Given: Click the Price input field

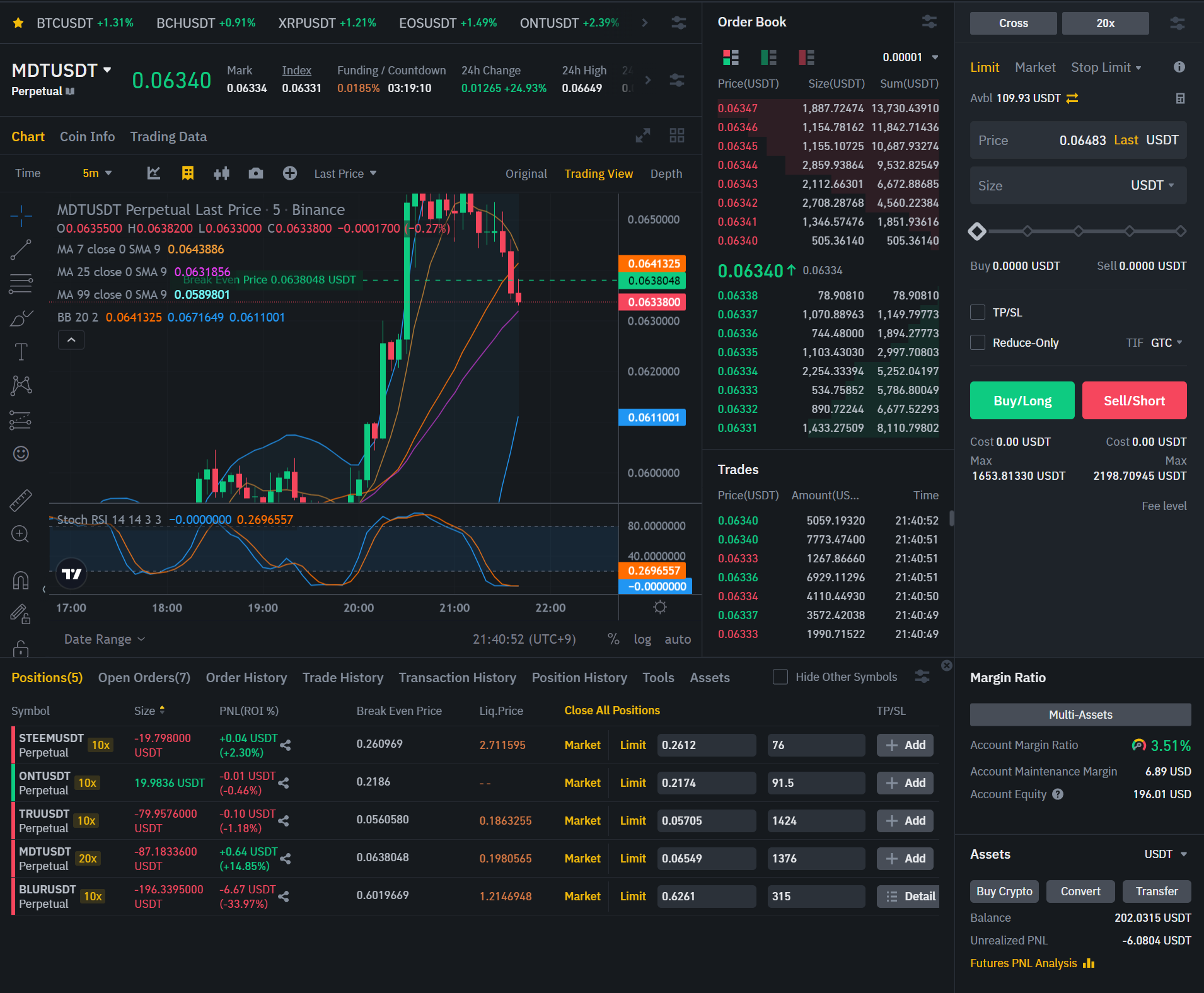Looking at the screenshot, I should point(1078,140).
